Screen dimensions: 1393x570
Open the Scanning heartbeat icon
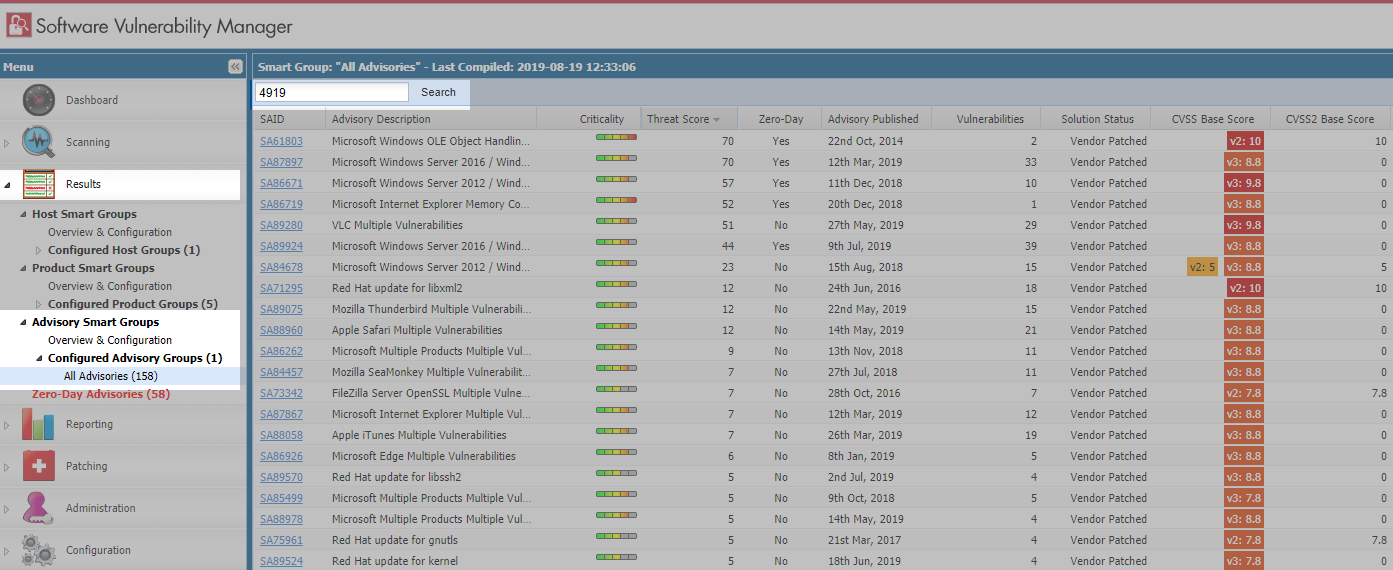38,142
